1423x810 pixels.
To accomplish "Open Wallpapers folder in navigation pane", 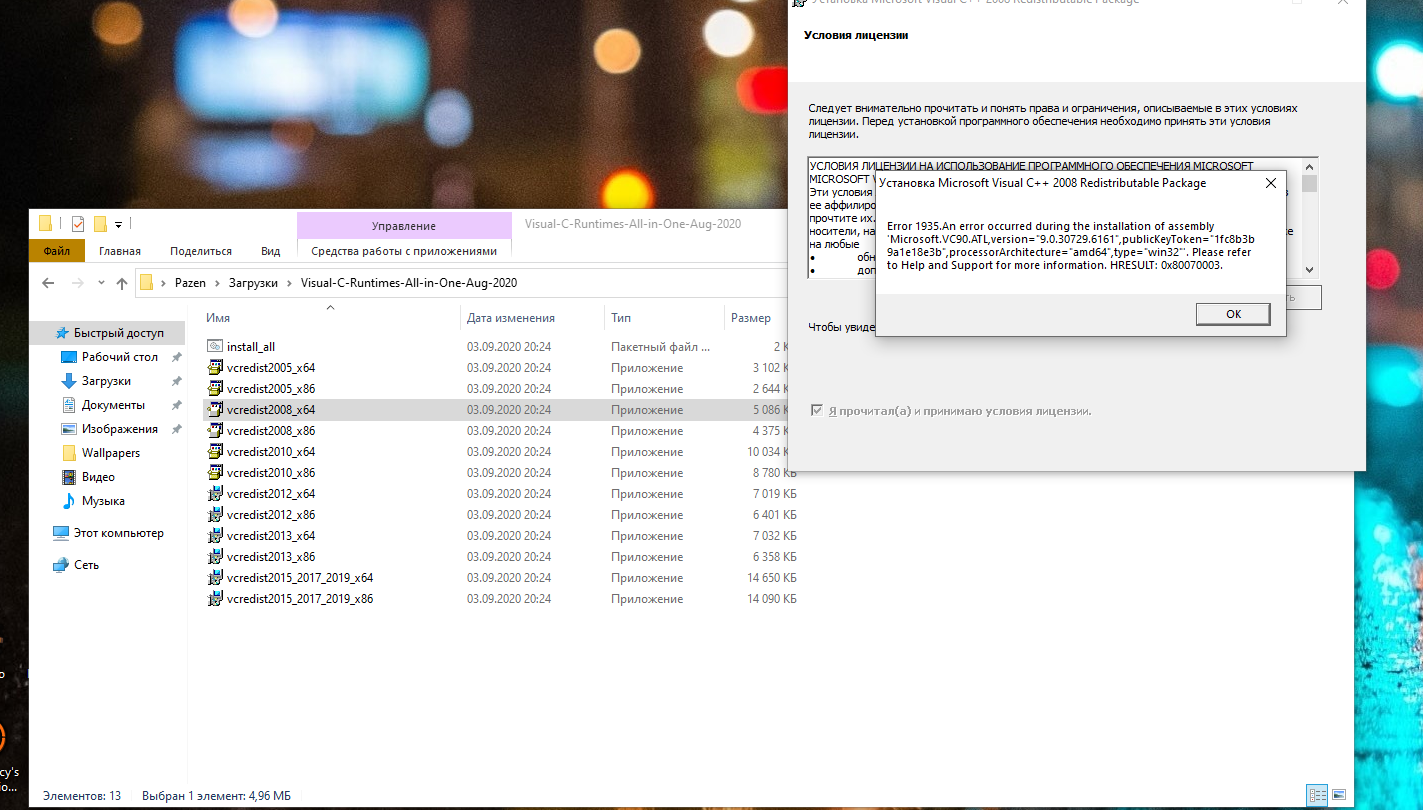I will tap(111, 453).
